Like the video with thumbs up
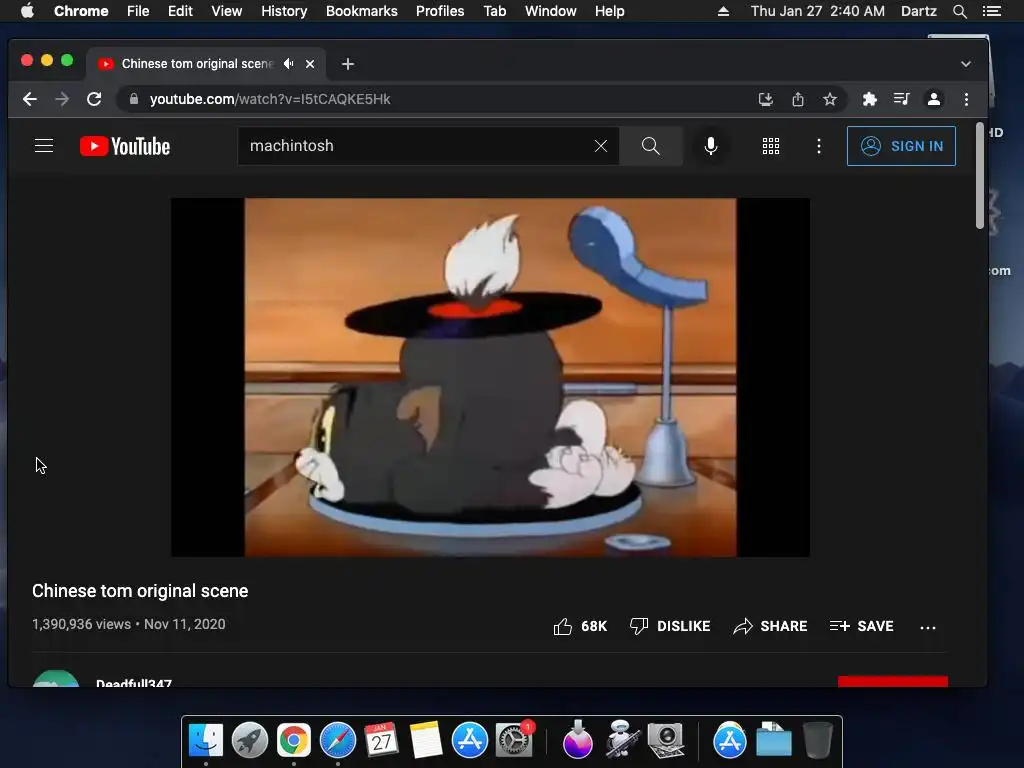1024x768 pixels. (x=580, y=626)
